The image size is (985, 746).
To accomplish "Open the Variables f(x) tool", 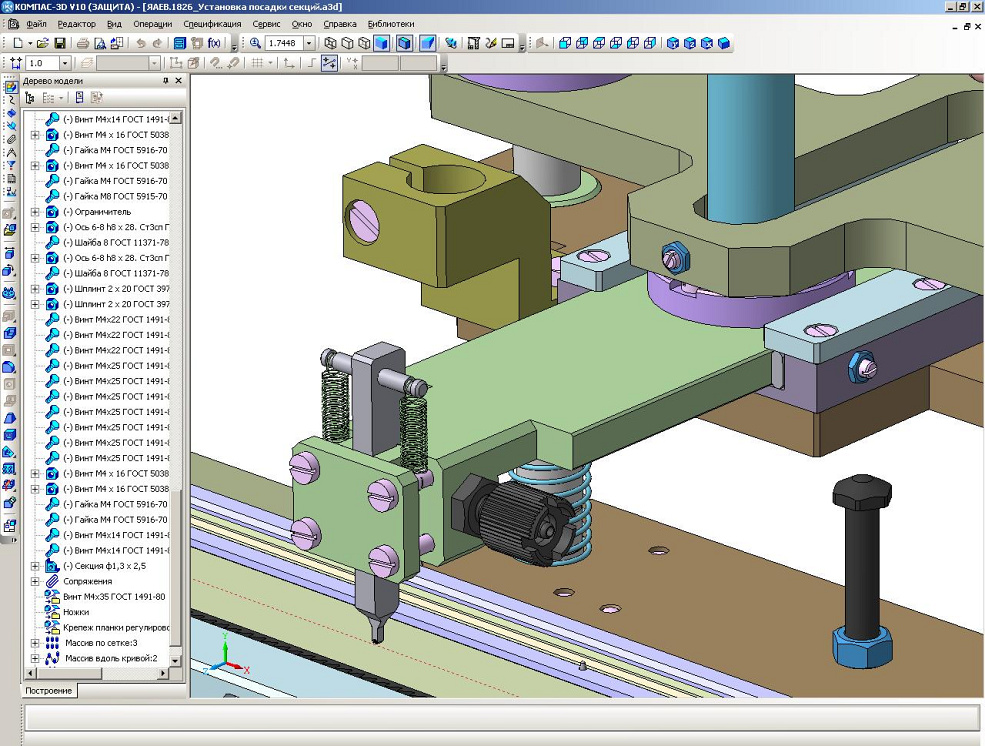I will [x=214, y=44].
